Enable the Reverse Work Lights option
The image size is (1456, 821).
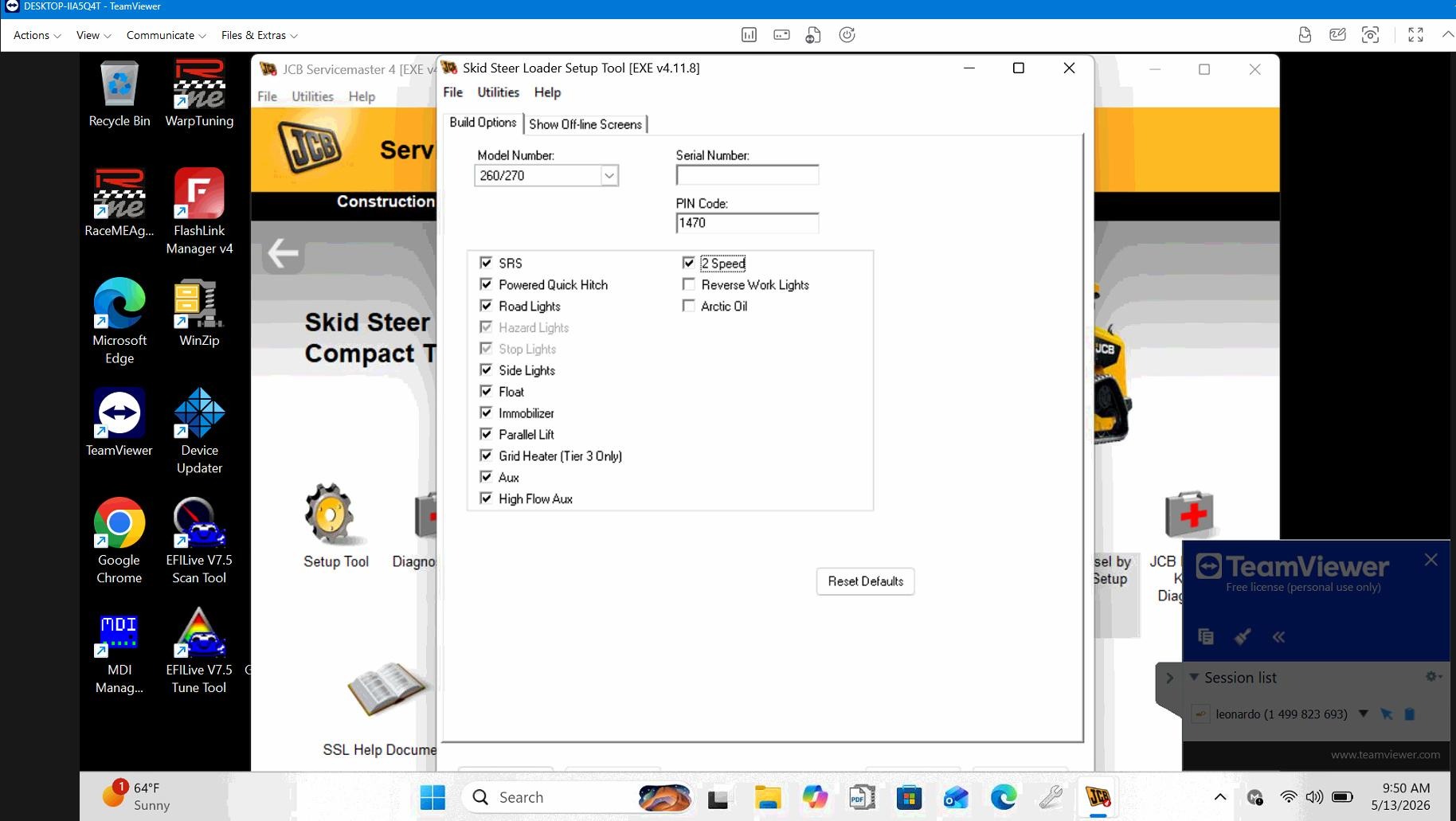(x=688, y=284)
